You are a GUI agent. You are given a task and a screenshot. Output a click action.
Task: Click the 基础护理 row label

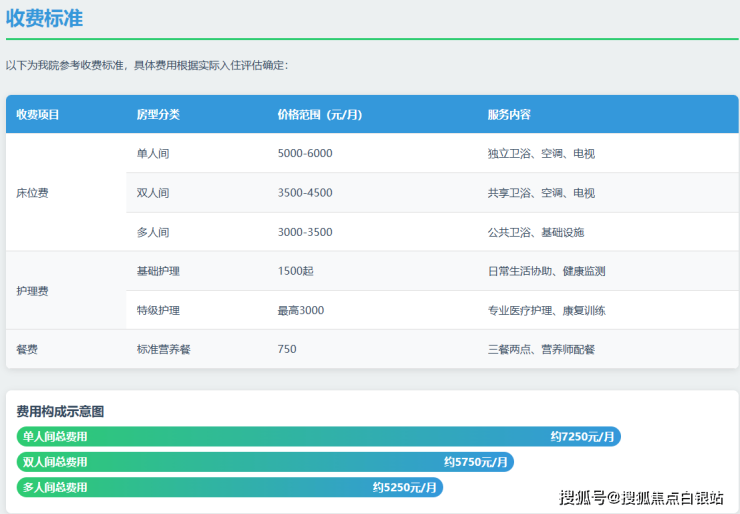pos(158,271)
